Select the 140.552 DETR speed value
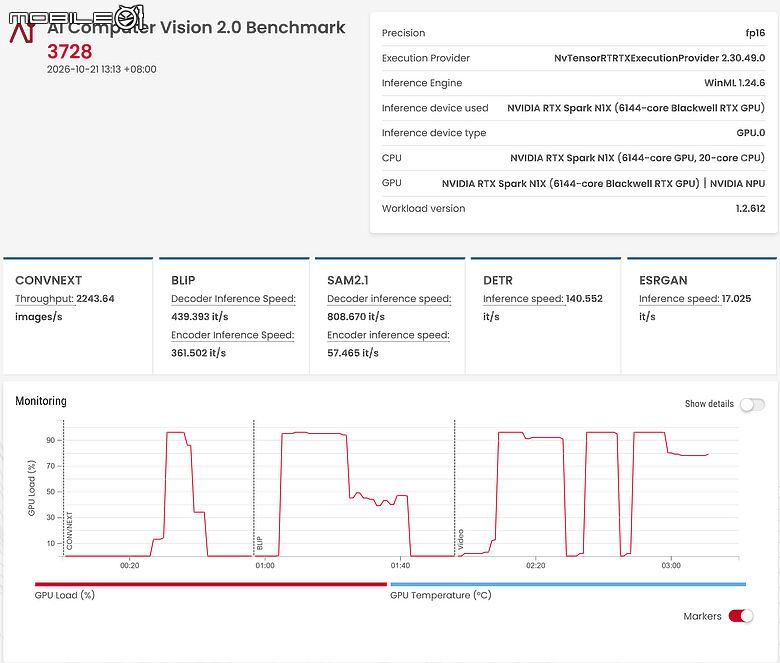This screenshot has width=780, height=663. click(585, 298)
